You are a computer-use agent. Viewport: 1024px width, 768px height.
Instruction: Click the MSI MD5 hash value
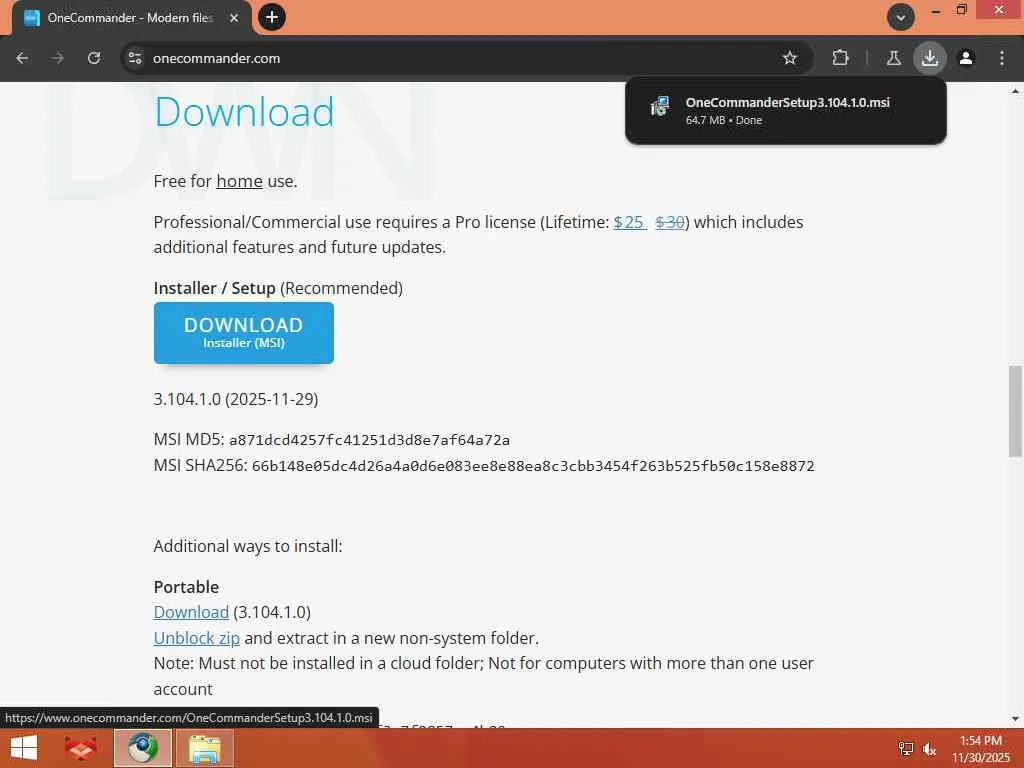369,440
